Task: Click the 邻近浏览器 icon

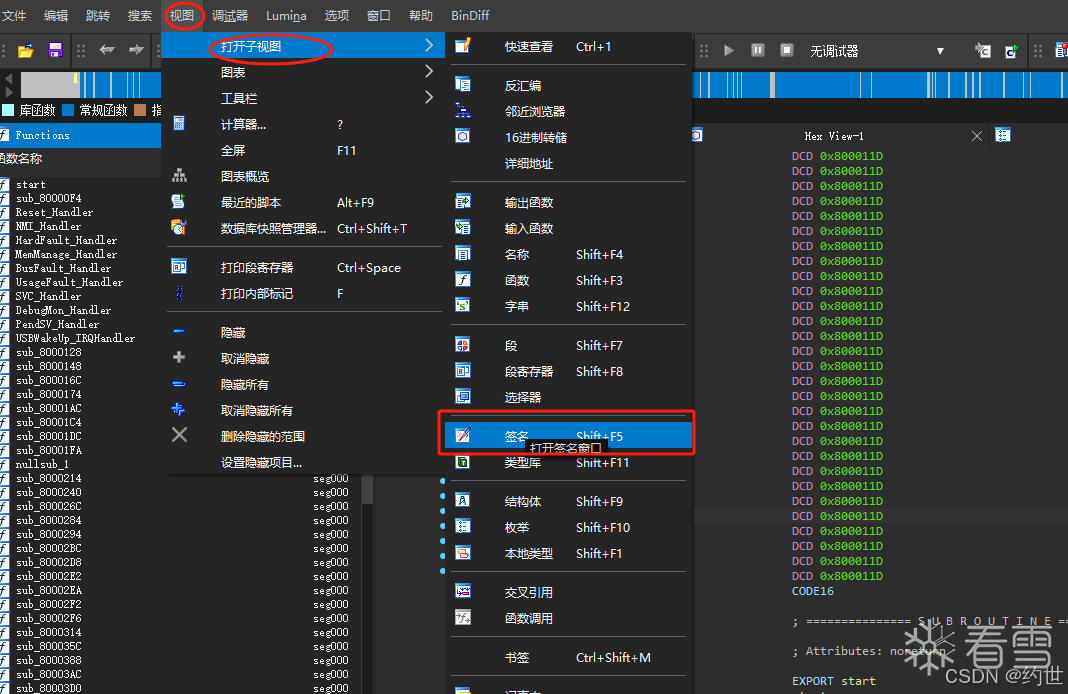Action: (x=463, y=110)
